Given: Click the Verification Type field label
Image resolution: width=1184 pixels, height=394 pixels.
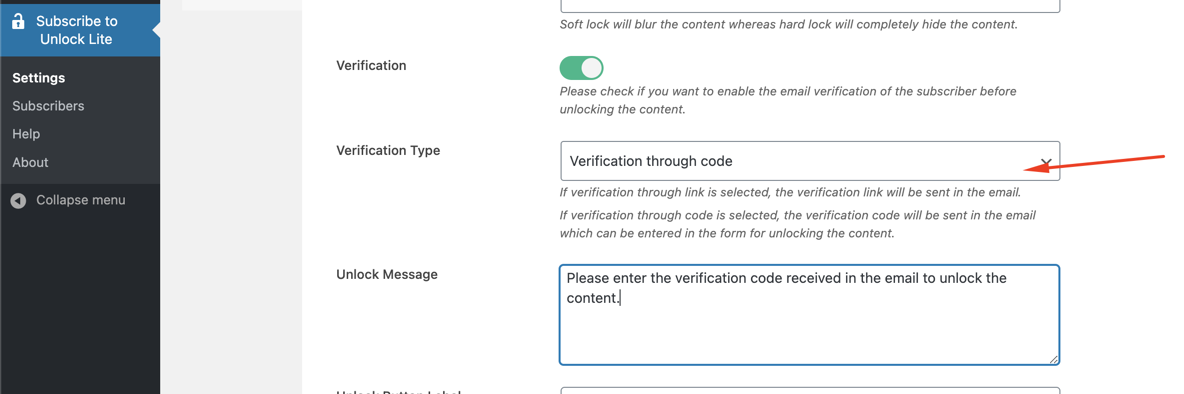Looking at the screenshot, I should click(x=388, y=150).
